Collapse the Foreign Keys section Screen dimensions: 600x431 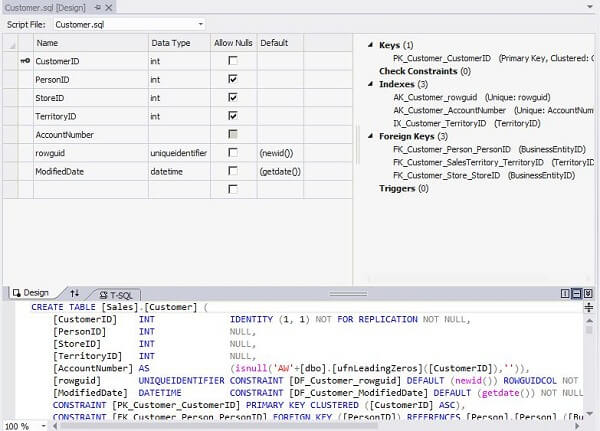tap(370, 136)
